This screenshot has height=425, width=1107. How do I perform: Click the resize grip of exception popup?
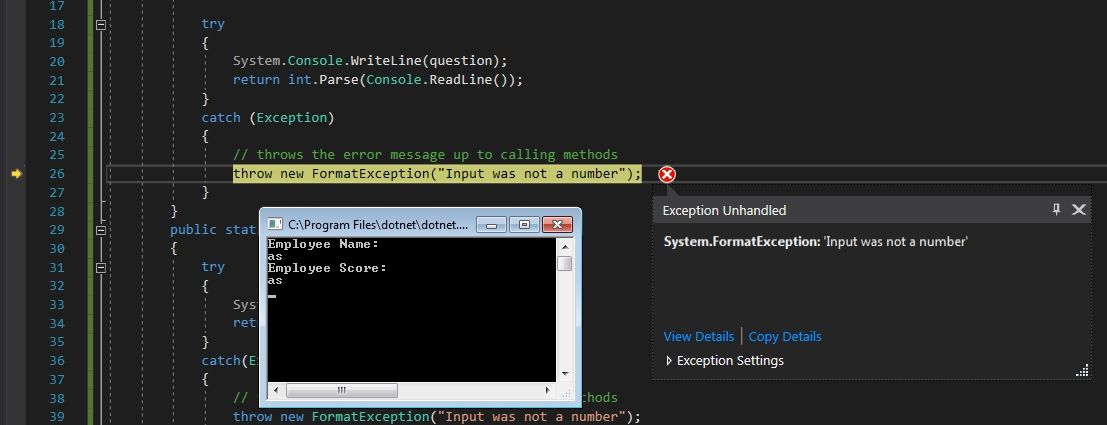point(1082,371)
